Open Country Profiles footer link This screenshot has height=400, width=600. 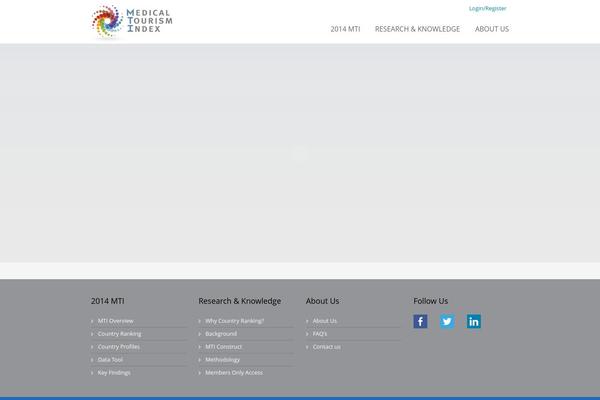click(119, 347)
